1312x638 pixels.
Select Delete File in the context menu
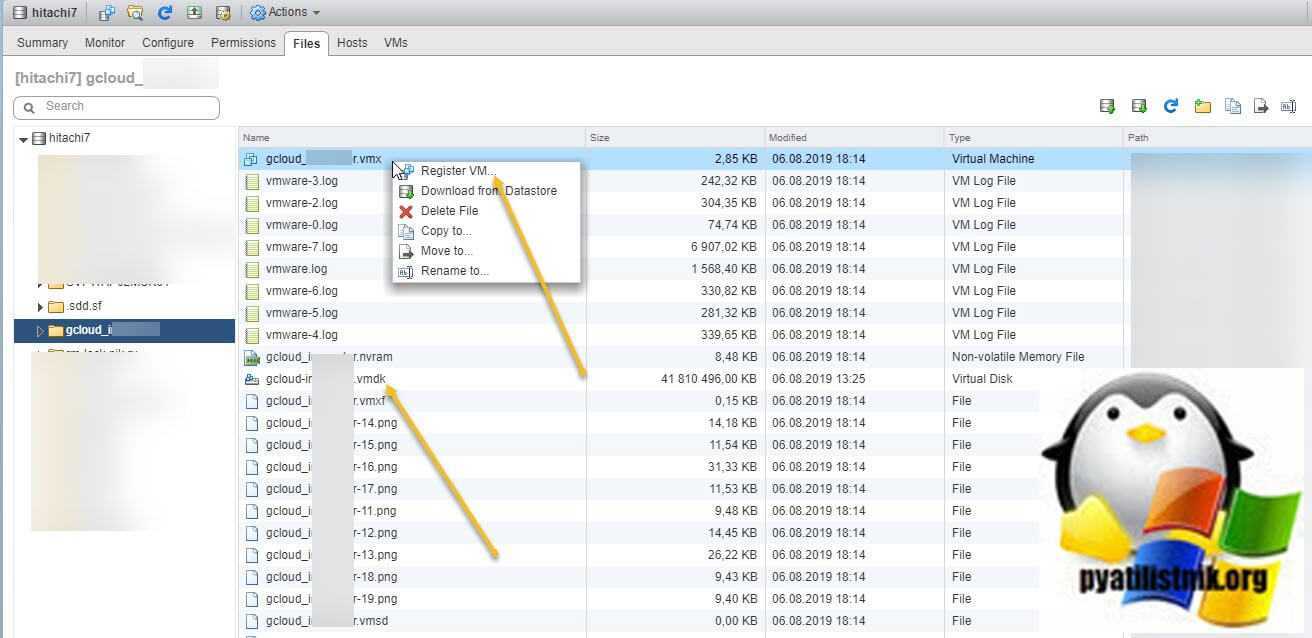point(449,211)
